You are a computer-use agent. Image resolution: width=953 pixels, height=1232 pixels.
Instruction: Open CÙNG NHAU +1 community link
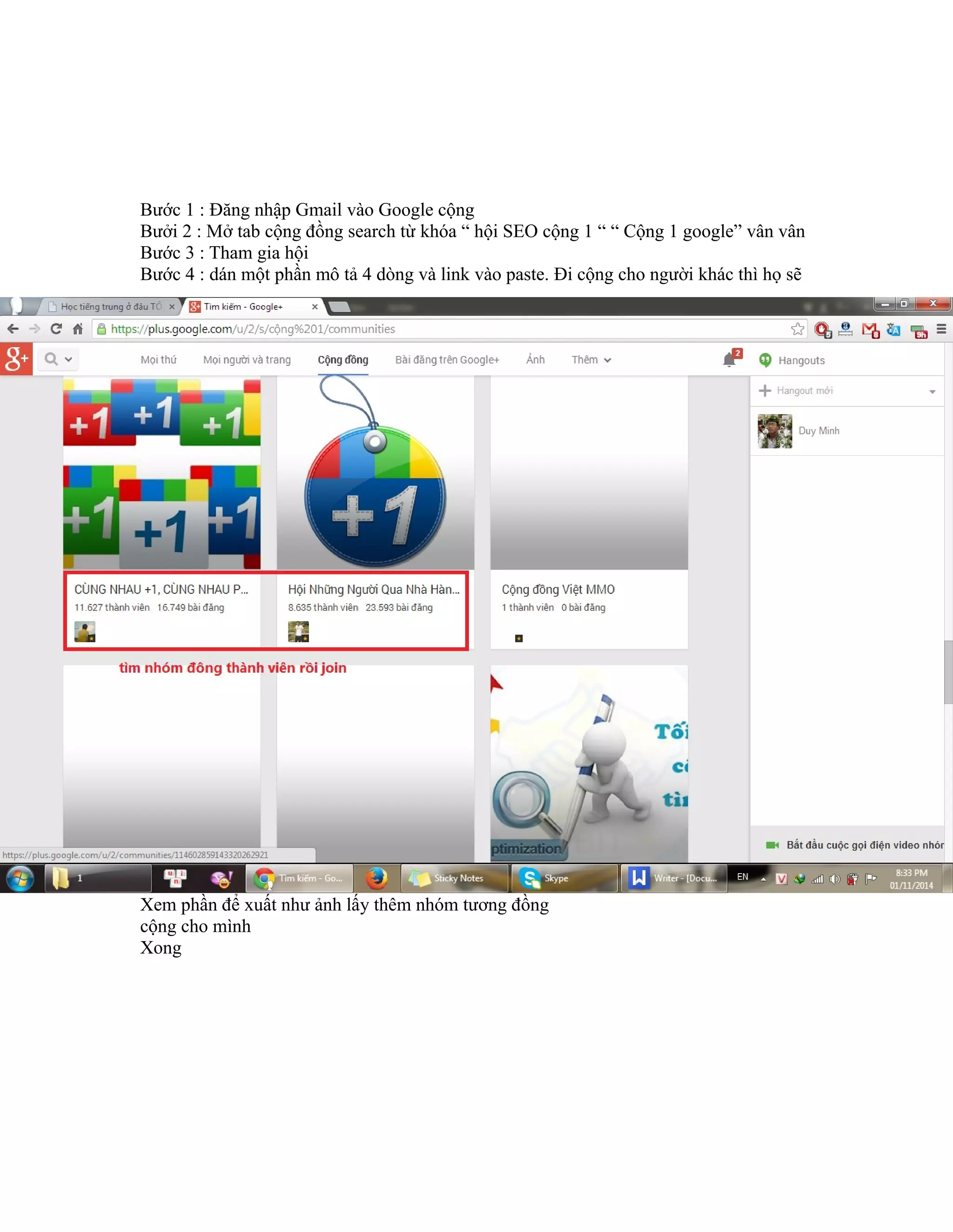(161, 590)
